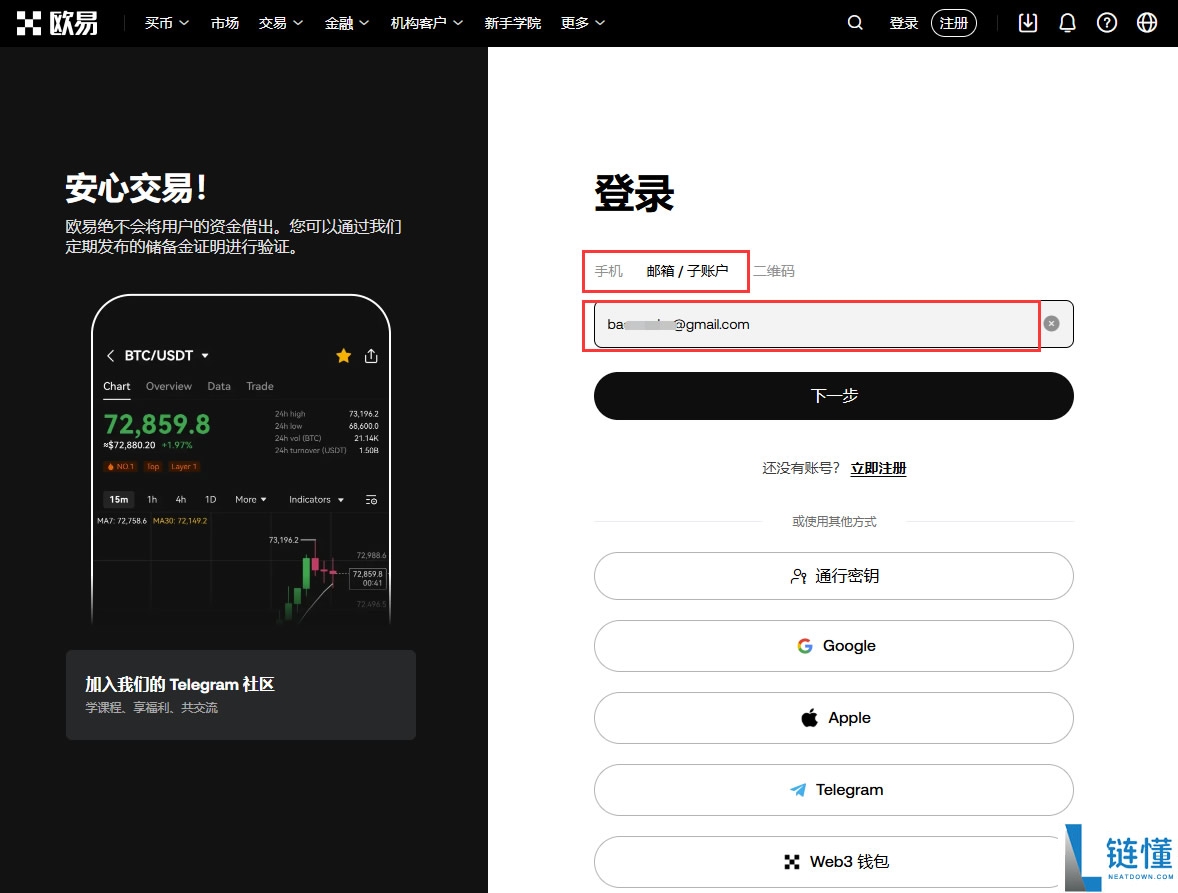Select the 1h timeframe
The image size is (1178, 893).
coord(152,499)
